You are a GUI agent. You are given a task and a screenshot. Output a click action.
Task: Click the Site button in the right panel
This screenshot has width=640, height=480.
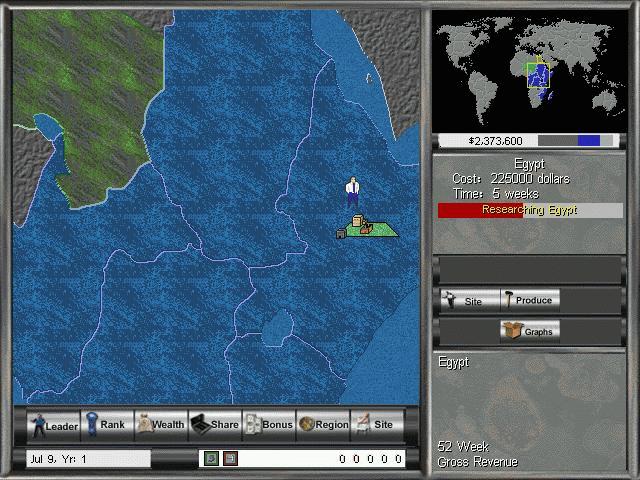[x=470, y=300]
